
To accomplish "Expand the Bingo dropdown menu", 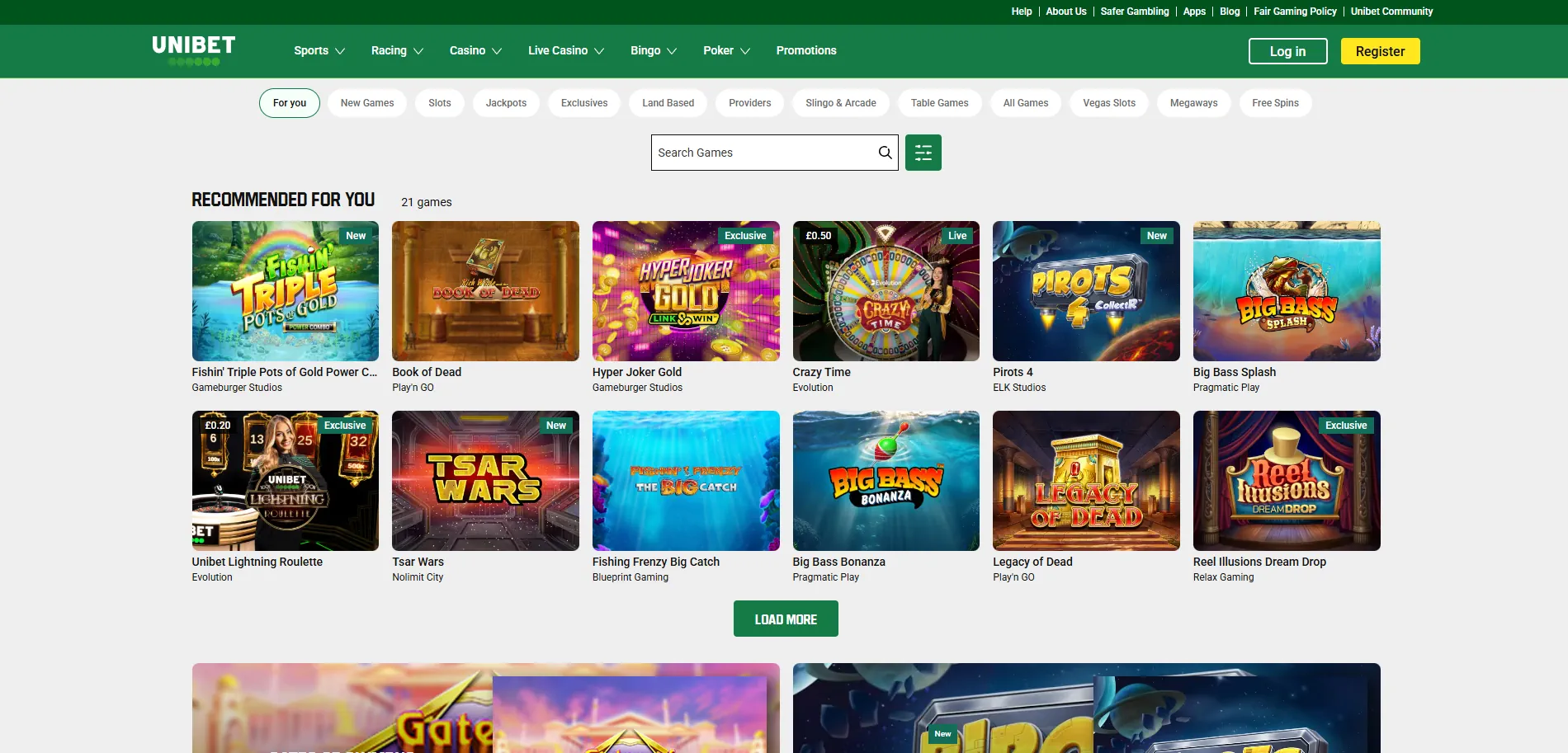I will coord(654,50).
